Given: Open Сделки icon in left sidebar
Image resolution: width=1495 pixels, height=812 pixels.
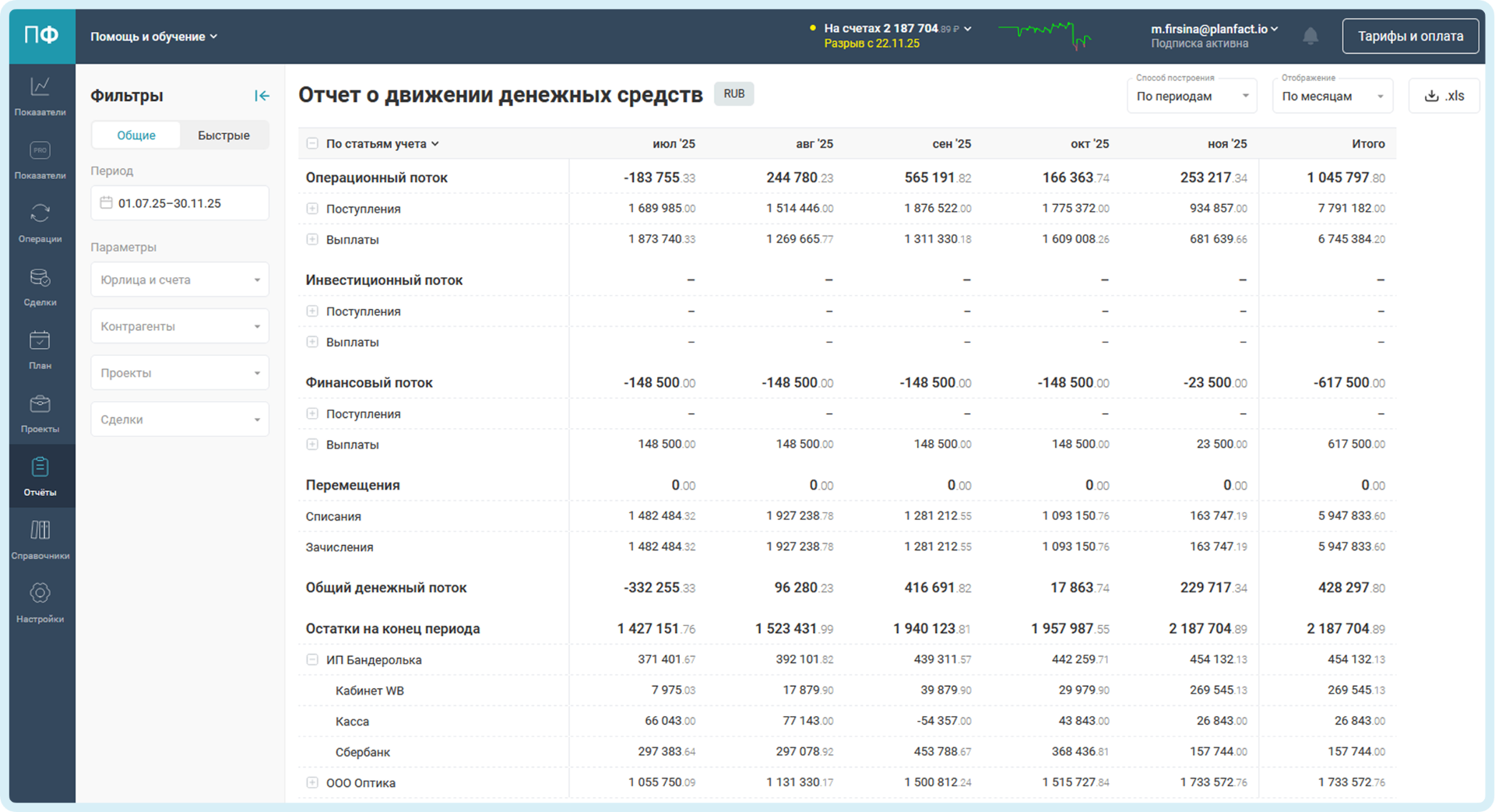Looking at the screenshot, I should point(40,286).
